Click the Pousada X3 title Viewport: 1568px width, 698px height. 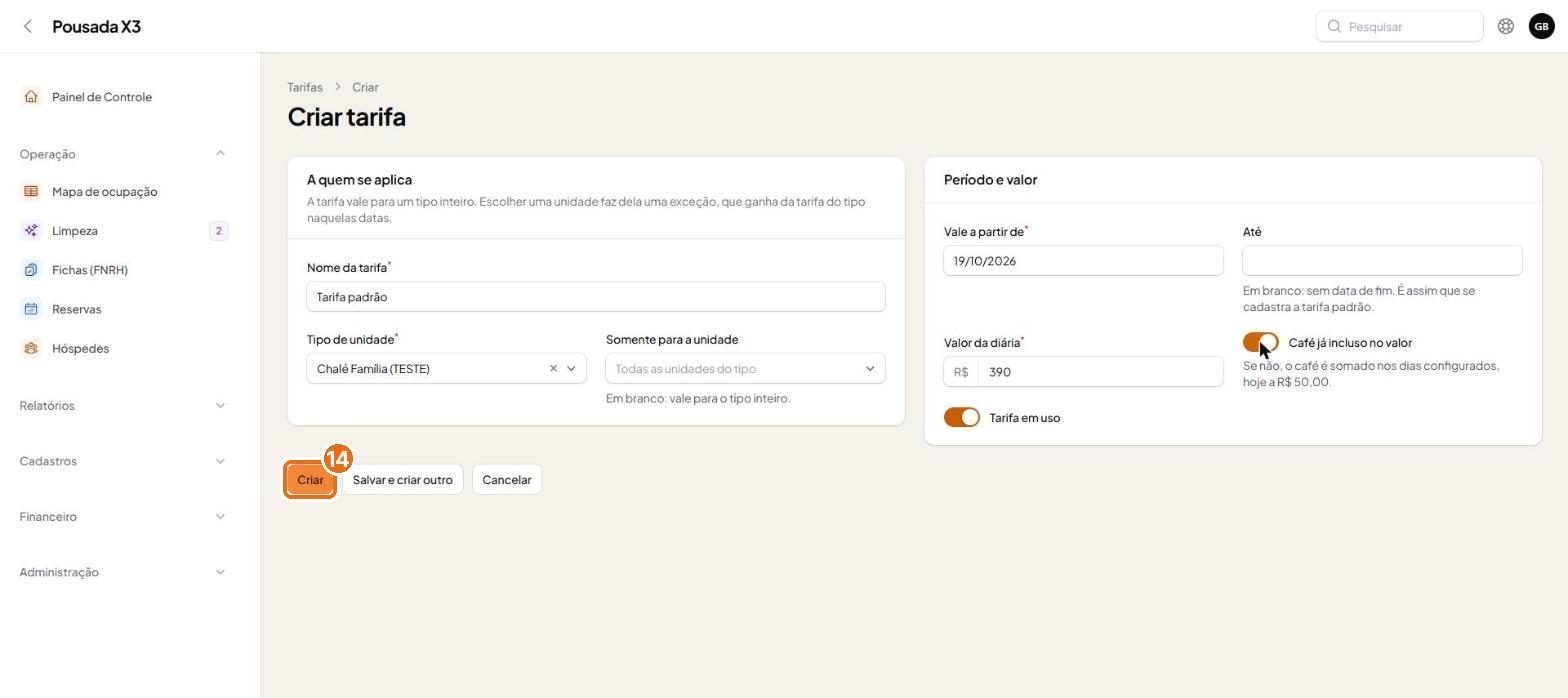click(x=96, y=27)
